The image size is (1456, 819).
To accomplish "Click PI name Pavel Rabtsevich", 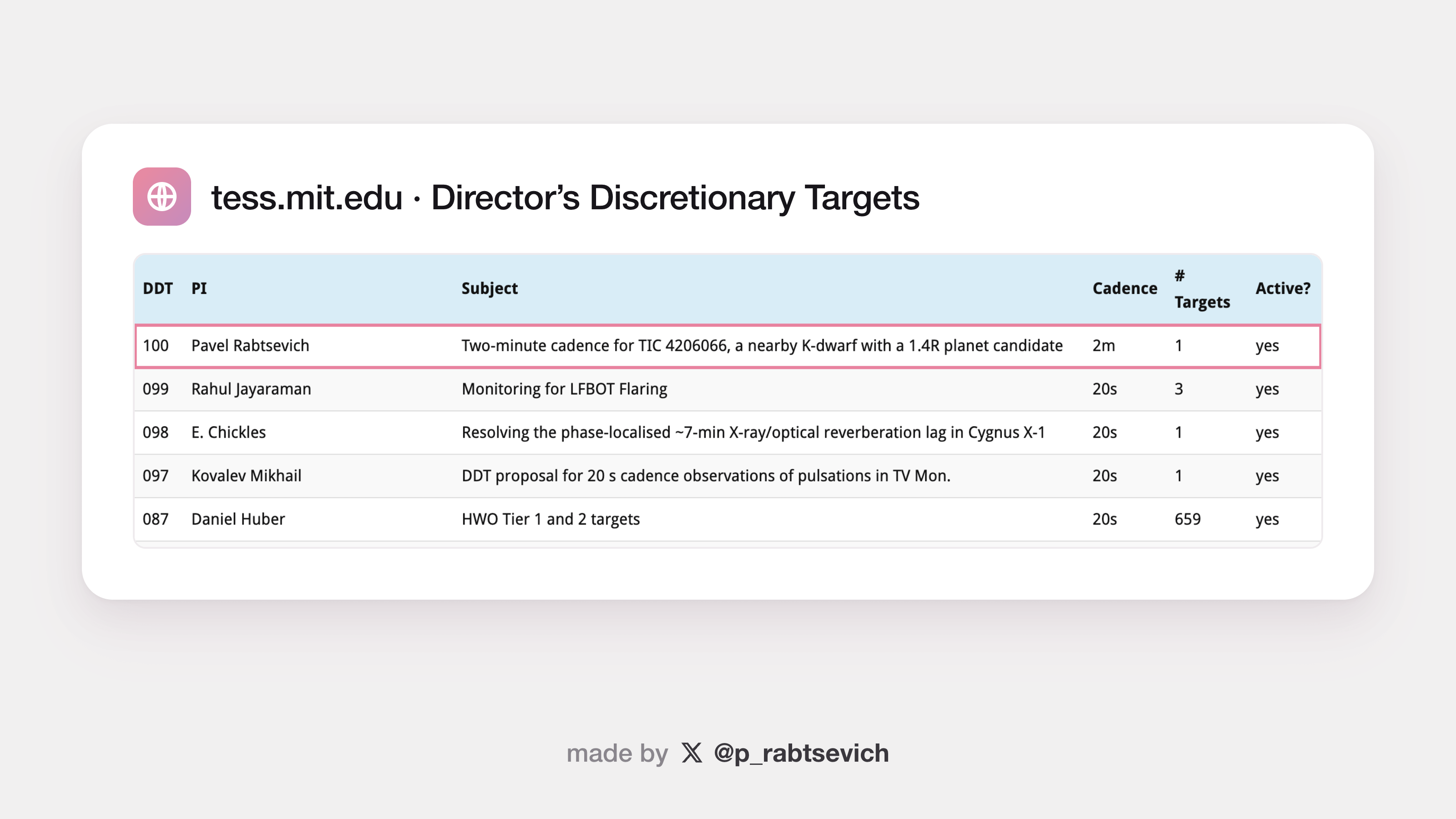I will click(250, 345).
